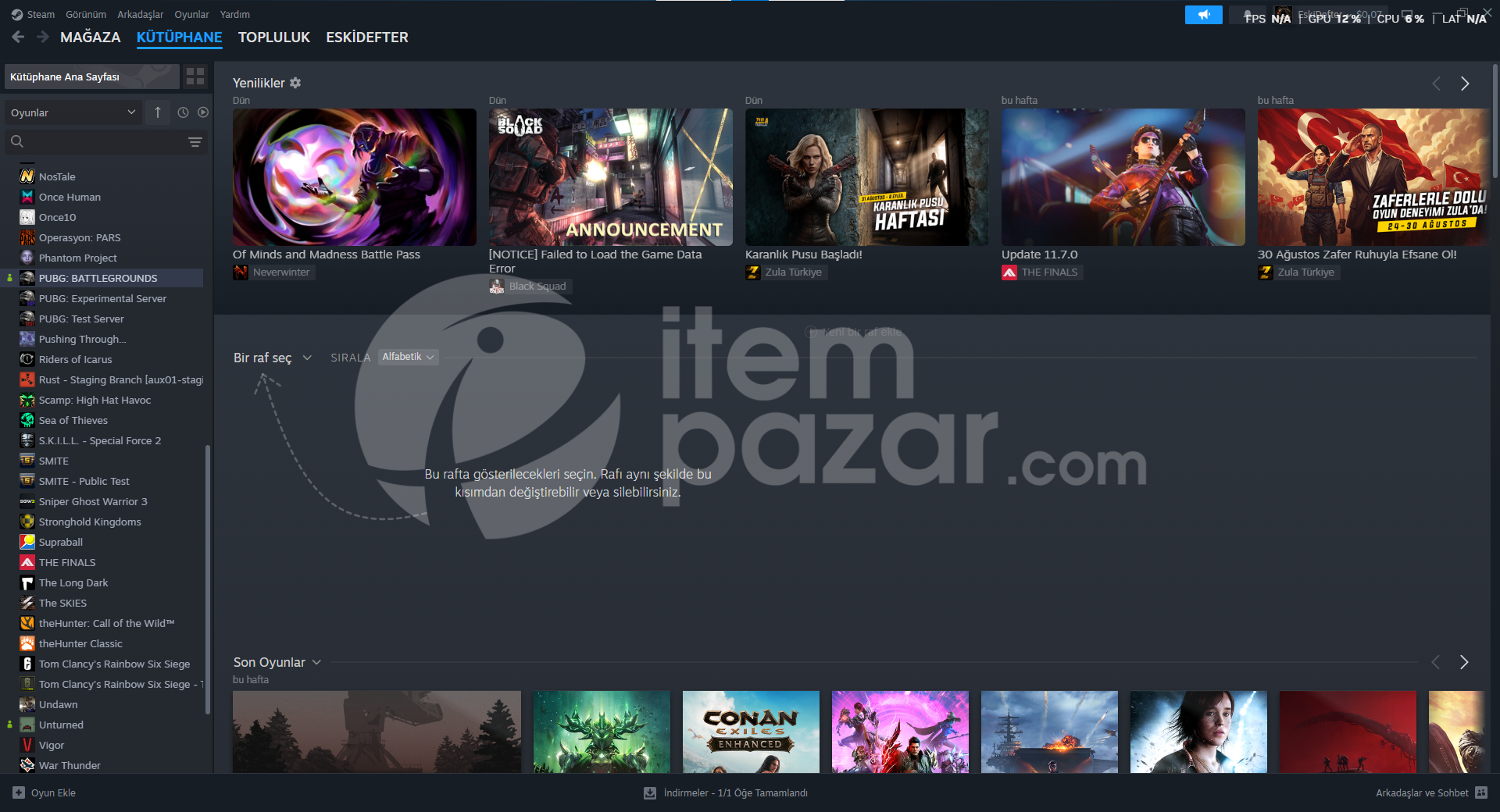Show next Yenilikler news items
The image size is (1500, 812).
[x=1465, y=84]
